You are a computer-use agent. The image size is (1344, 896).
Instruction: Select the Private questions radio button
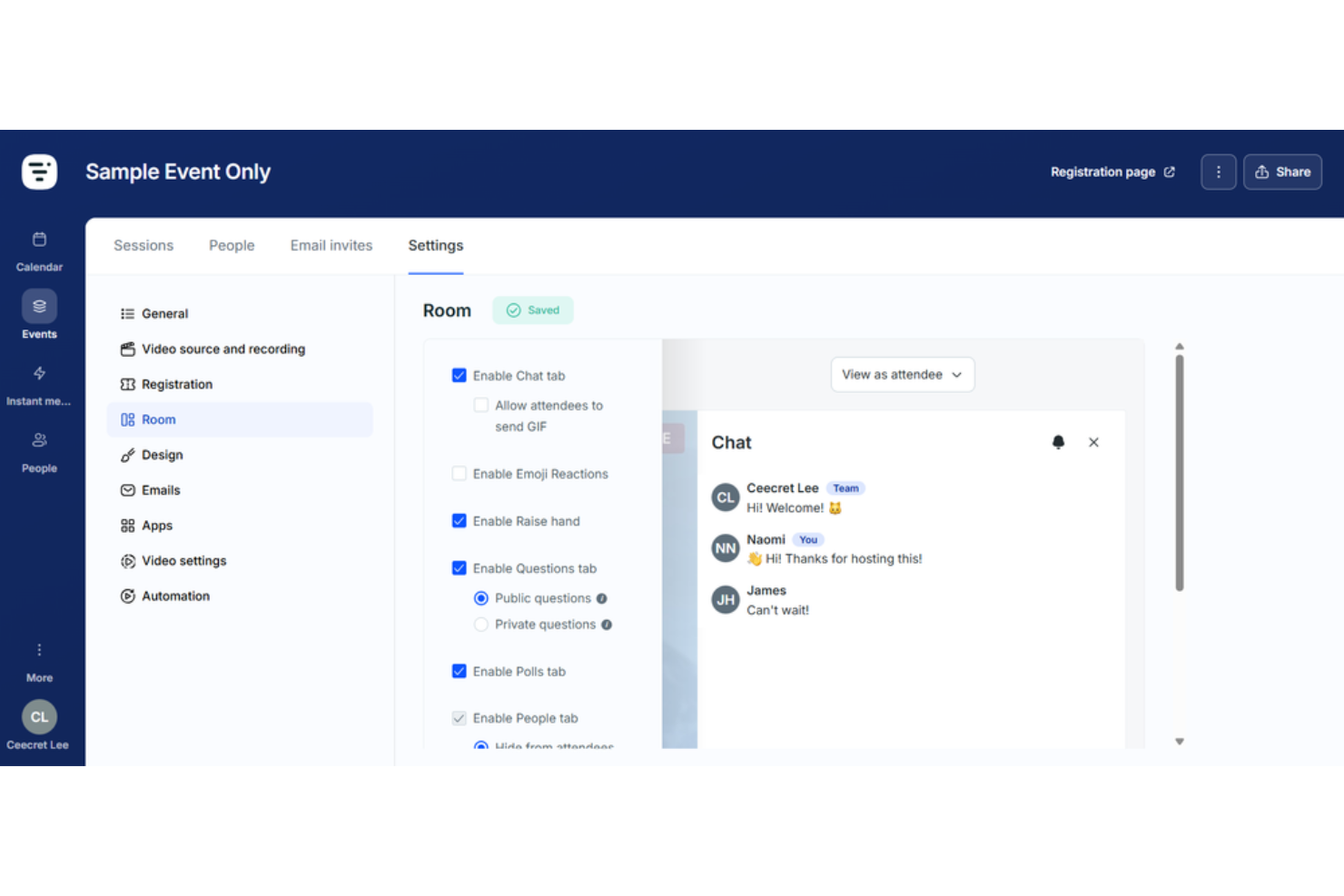(x=481, y=624)
